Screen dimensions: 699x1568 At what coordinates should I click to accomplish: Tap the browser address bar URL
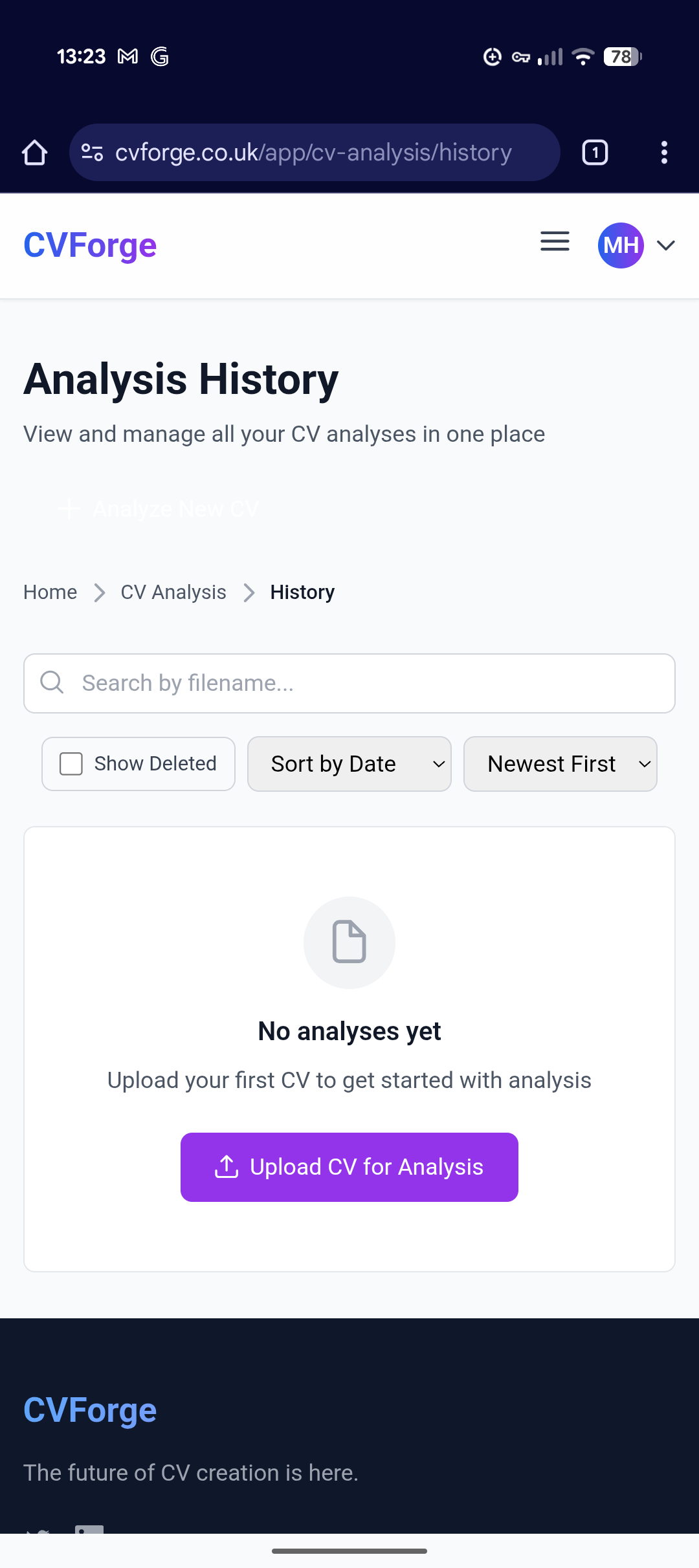313,153
